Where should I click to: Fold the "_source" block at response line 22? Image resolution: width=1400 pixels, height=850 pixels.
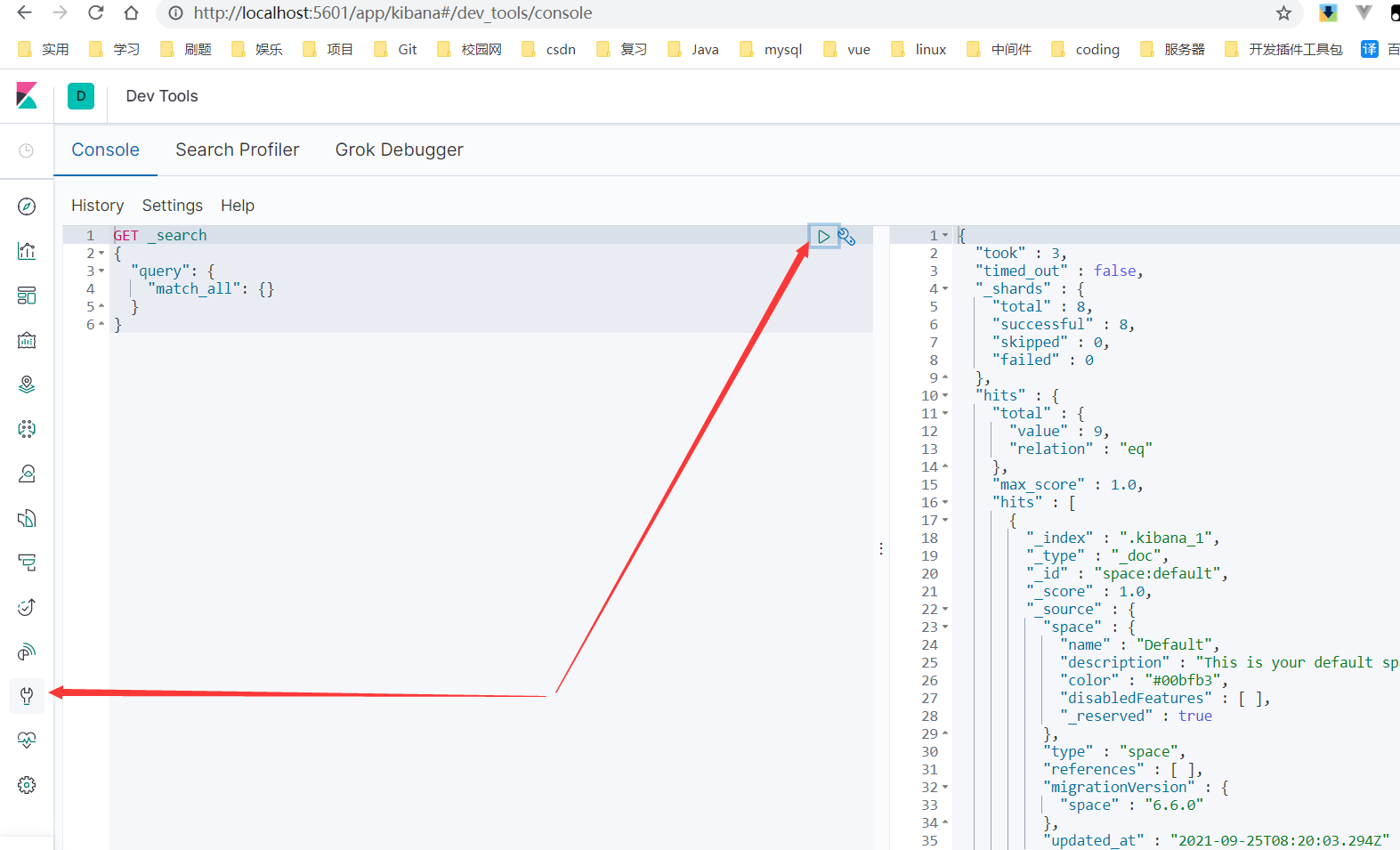945,610
